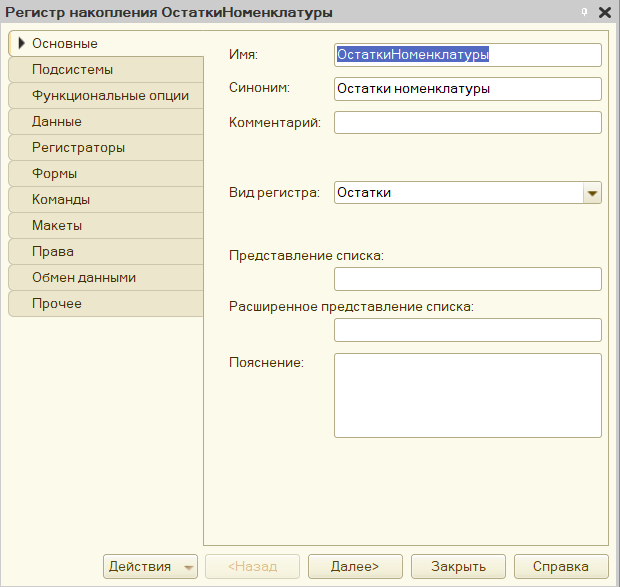The height and width of the screenshot is (587, 620).
Task: Show the Макеты tab
Action: (x=106, y=226)
